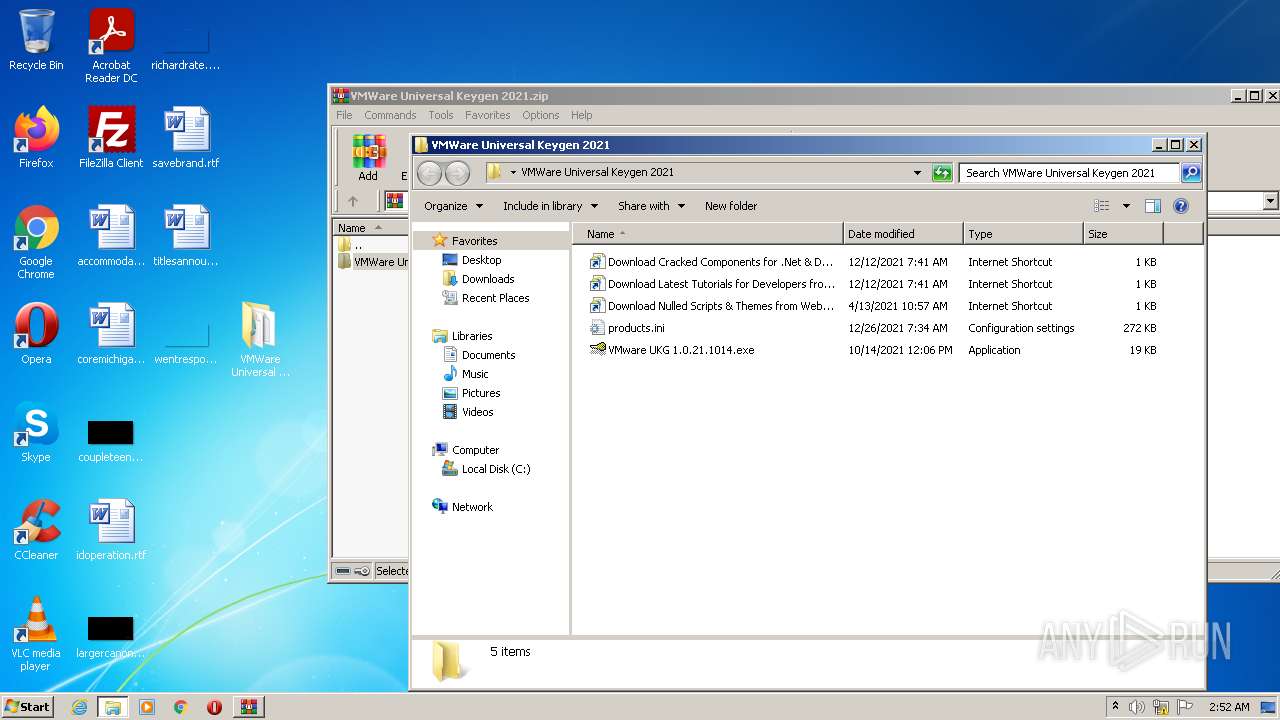Open Windows Media Player taskbar icon

(147, 707)
